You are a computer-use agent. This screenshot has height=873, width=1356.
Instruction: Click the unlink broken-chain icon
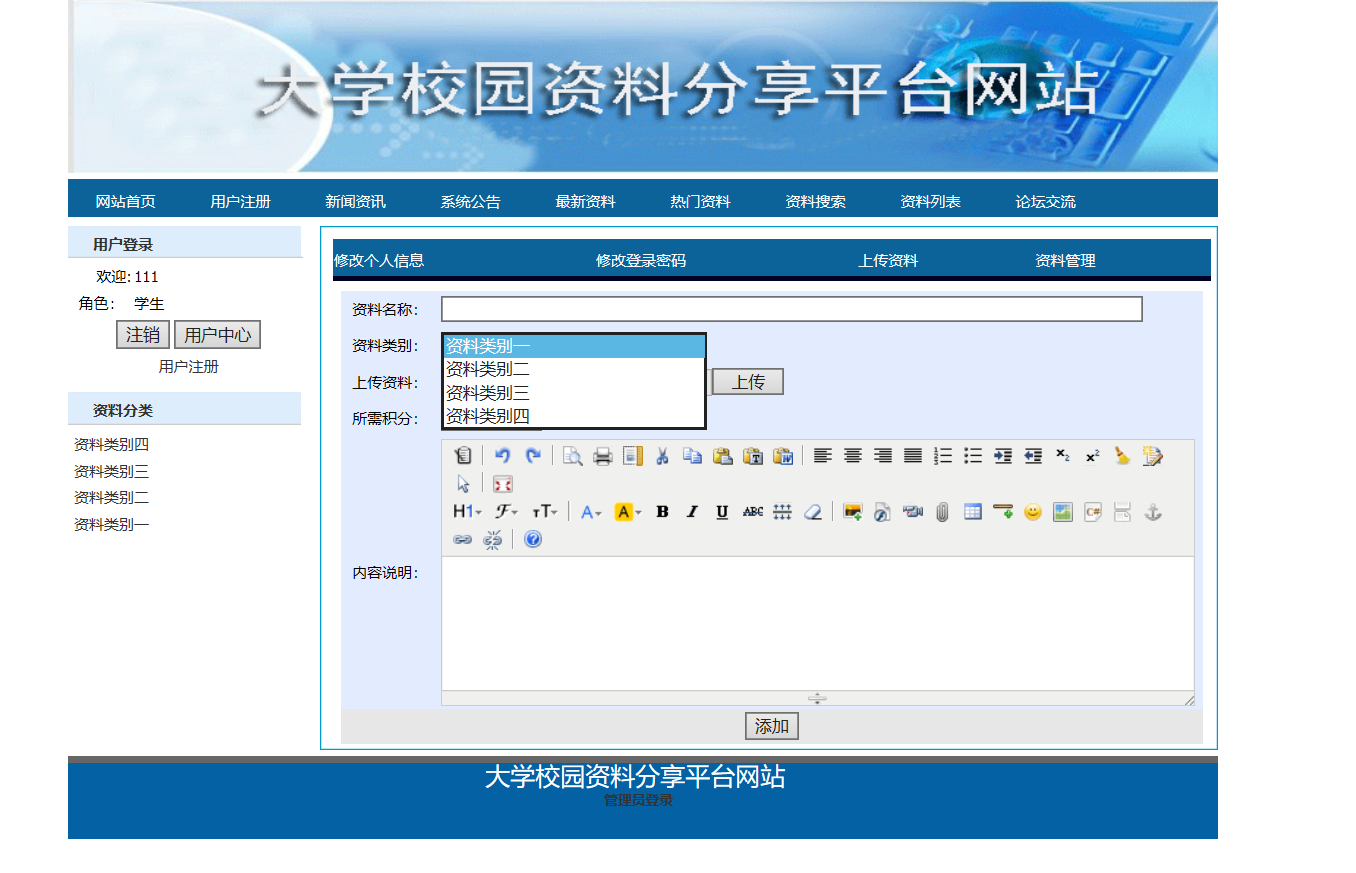click(x=493, y=540)
